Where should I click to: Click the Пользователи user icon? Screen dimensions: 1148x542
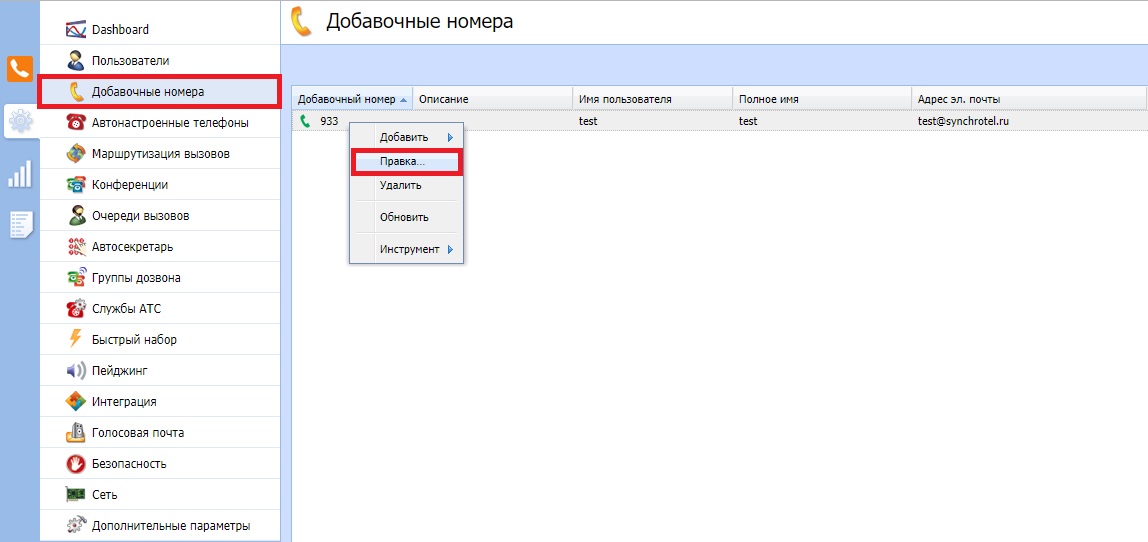[x=76, y=61]
